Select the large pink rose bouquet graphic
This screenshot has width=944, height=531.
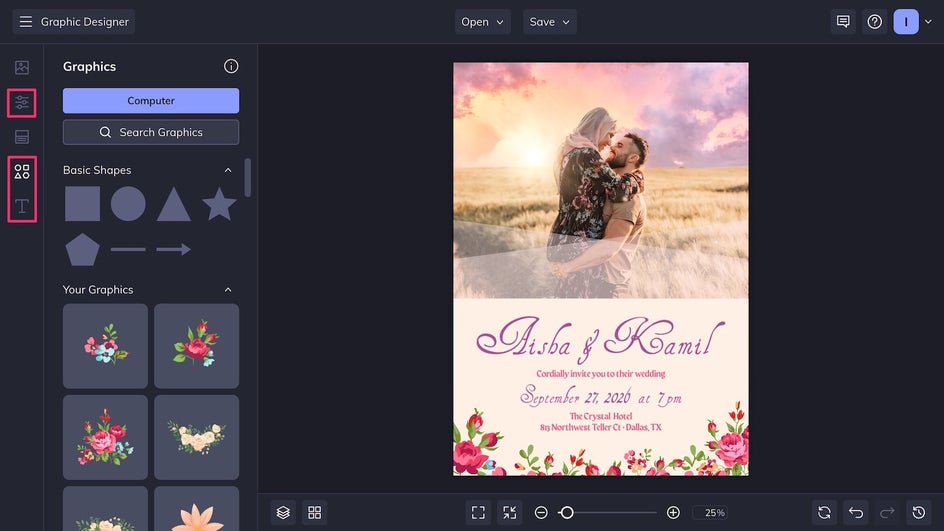click(x=105, y=438)
